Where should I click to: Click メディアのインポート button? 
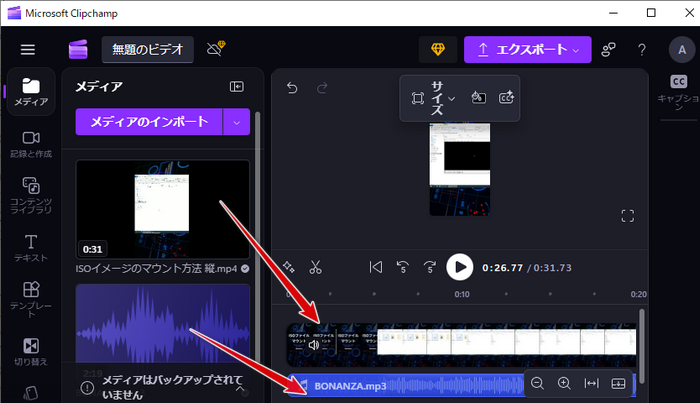(149, 121)
